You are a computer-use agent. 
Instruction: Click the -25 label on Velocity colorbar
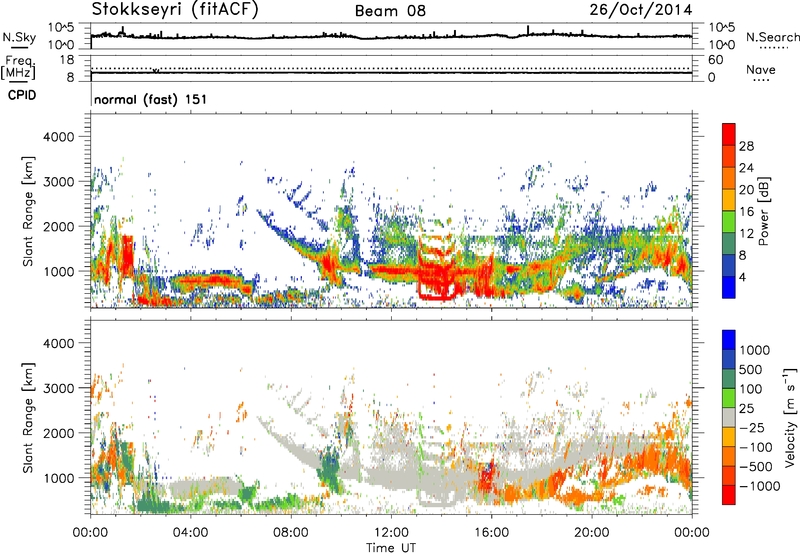754,428
